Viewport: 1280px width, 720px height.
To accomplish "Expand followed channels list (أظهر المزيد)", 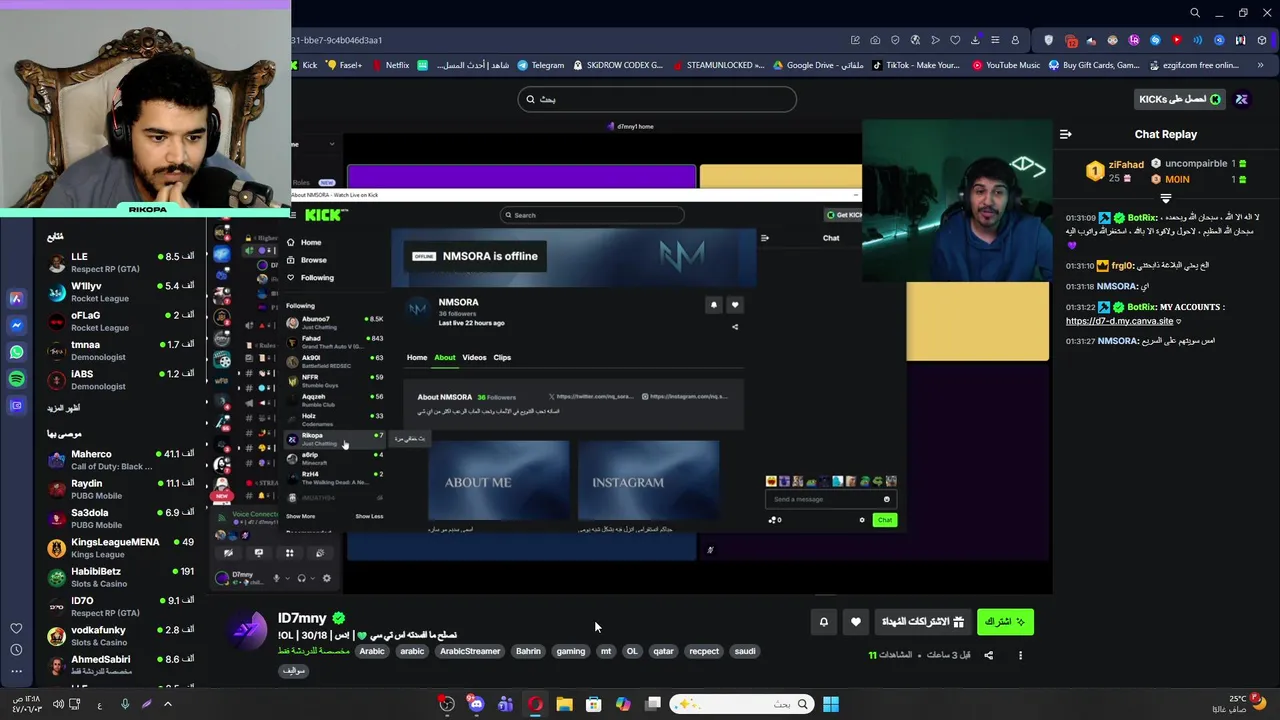I will click(63, 408).
